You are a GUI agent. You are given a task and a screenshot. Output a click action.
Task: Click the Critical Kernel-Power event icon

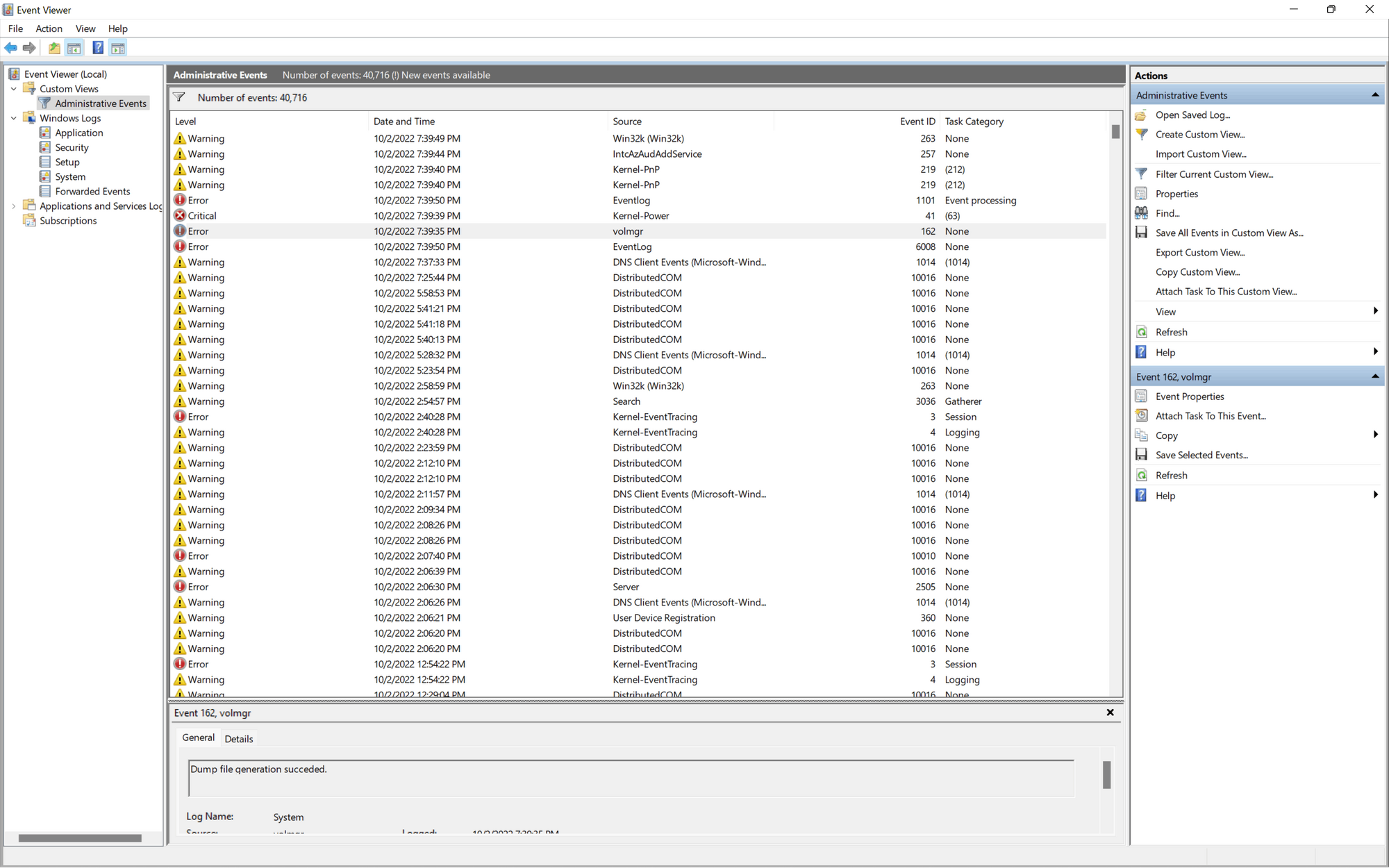(180, 216)
